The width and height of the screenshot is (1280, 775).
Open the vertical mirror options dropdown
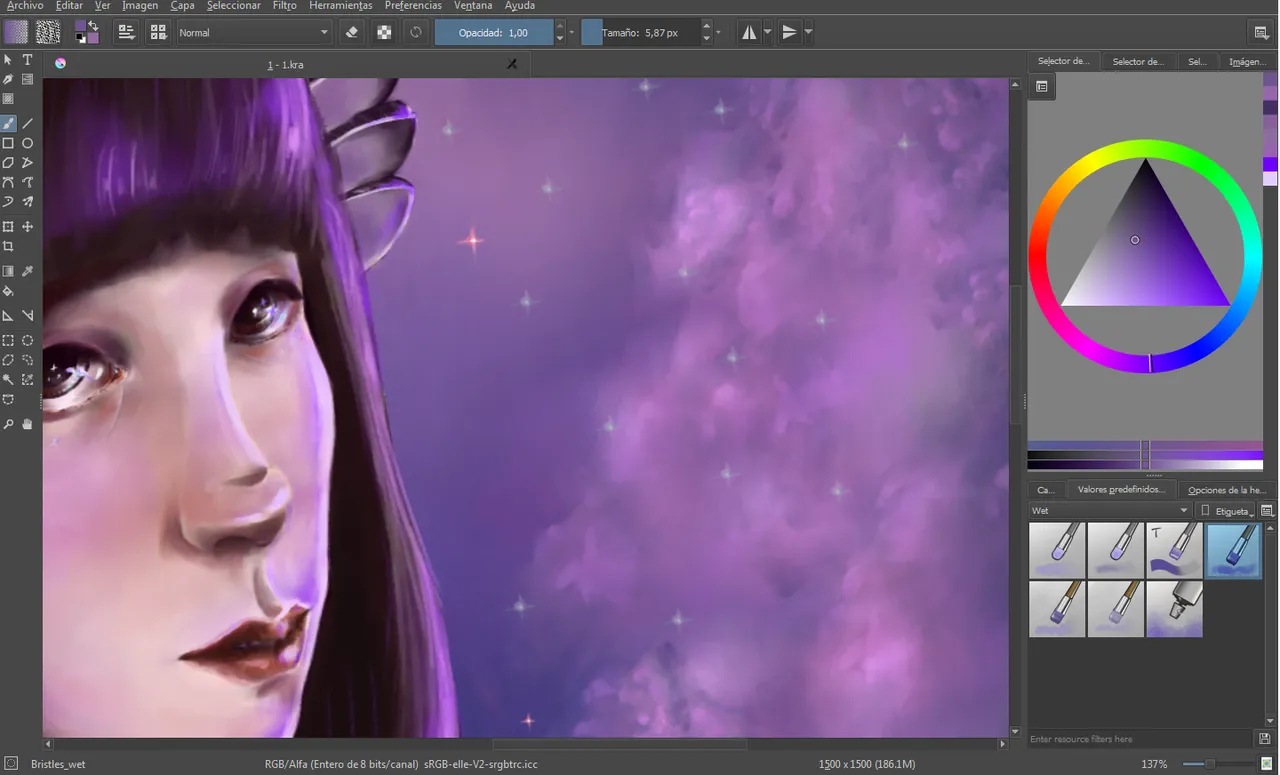808,32
